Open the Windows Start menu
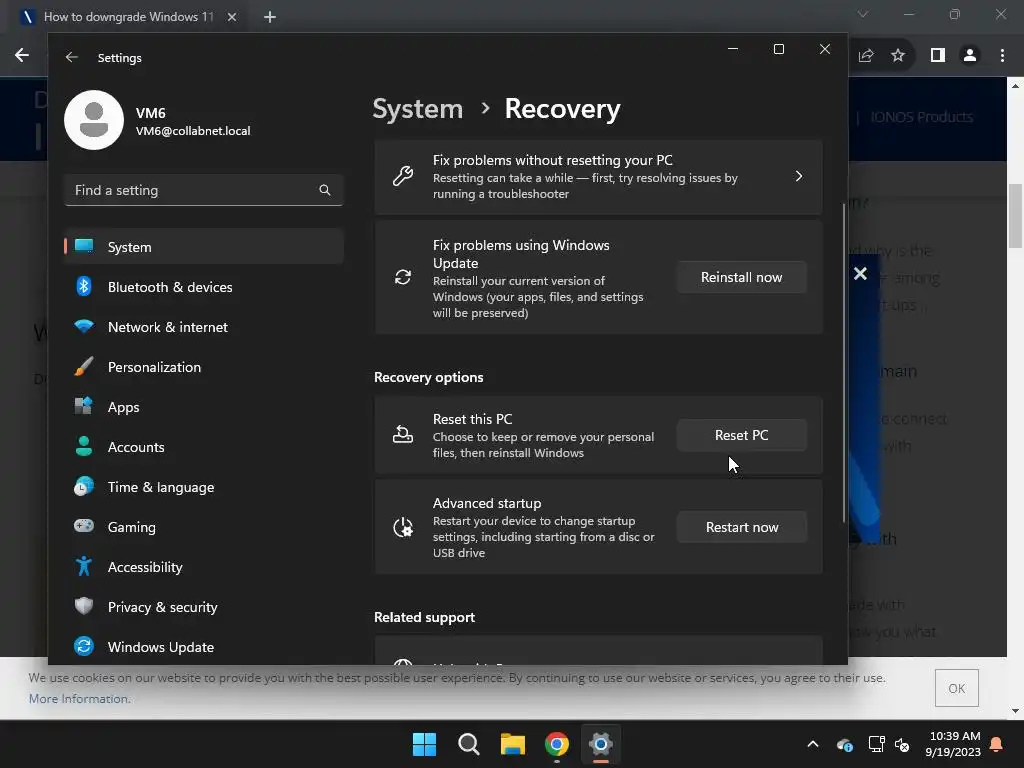Viewport: 1024px width, 768px height. pyautogui.click(x=424, y=744)
